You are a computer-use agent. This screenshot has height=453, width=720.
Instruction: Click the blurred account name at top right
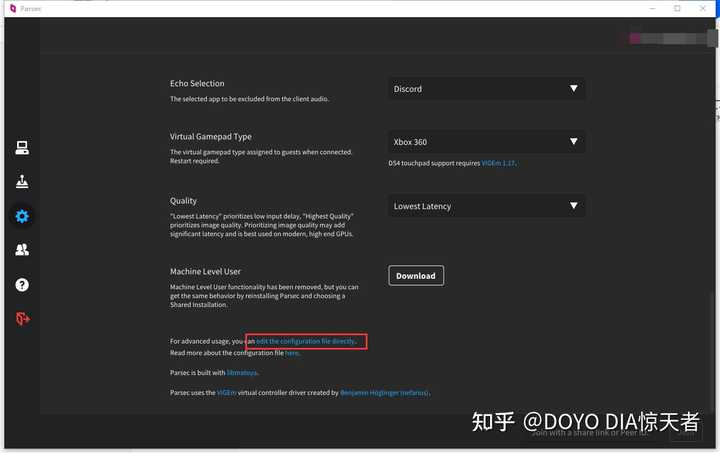(x=668, y=39)
